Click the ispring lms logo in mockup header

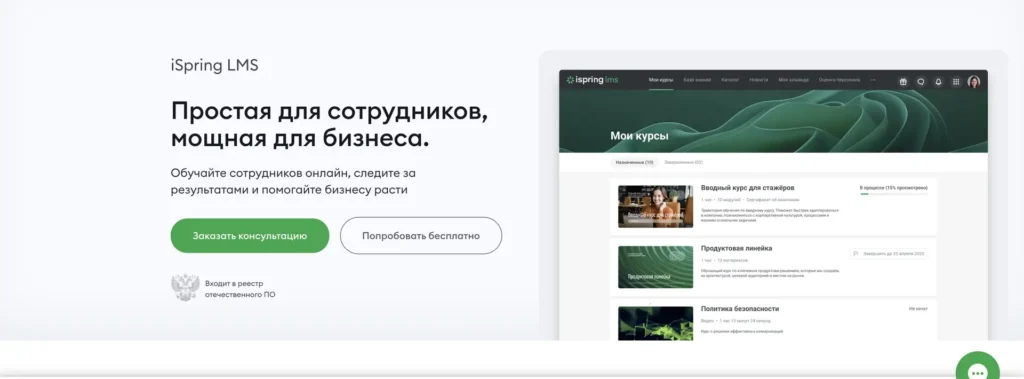592,80
